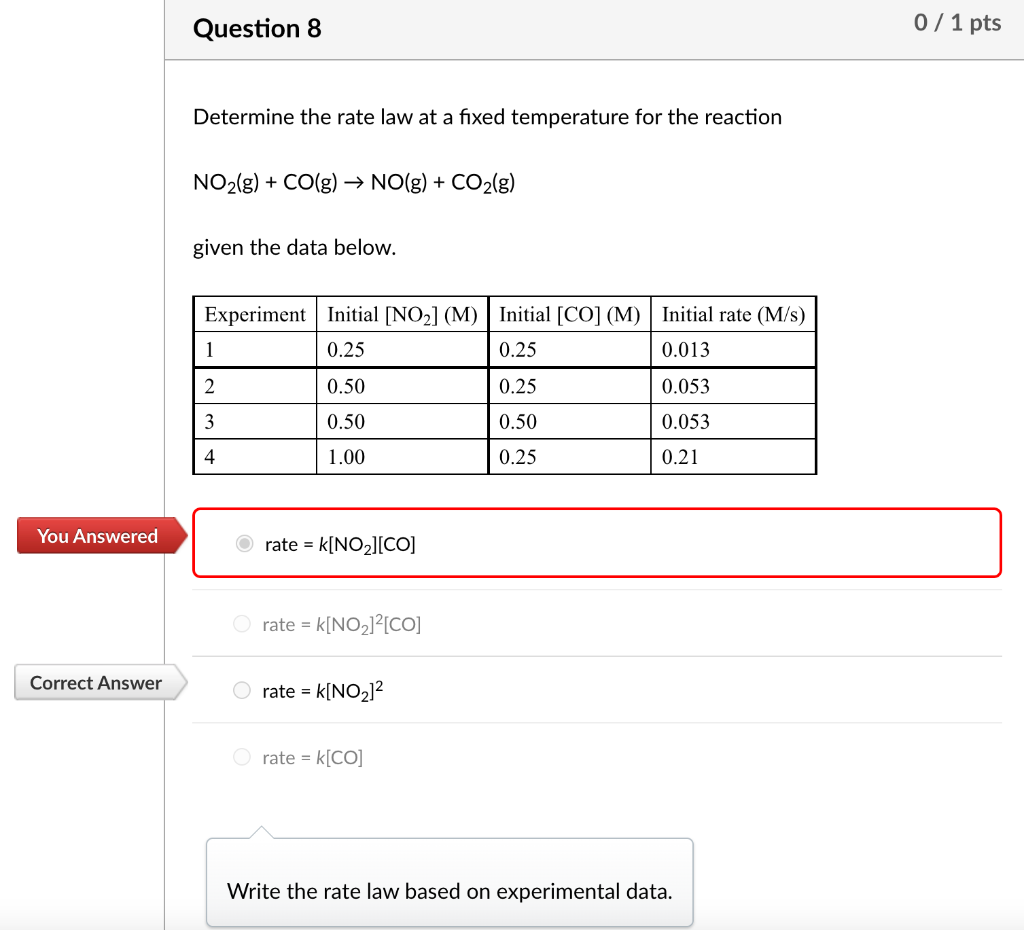Click the Question 8 heading

pyautogui.click(x=257, y=29)
